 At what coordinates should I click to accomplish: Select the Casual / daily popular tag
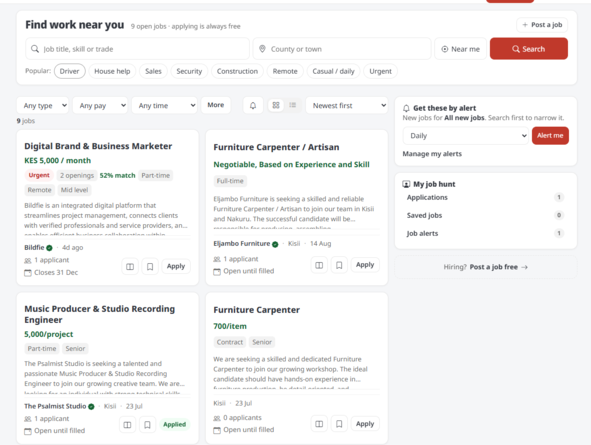pos(334,71)
